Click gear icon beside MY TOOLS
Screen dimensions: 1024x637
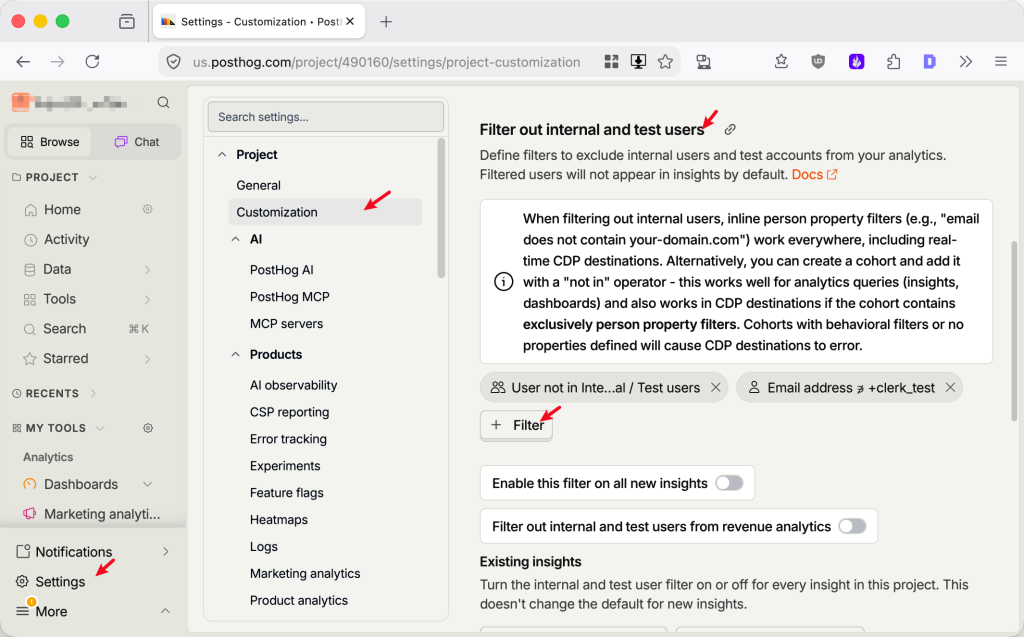click(x=148, y=428)
